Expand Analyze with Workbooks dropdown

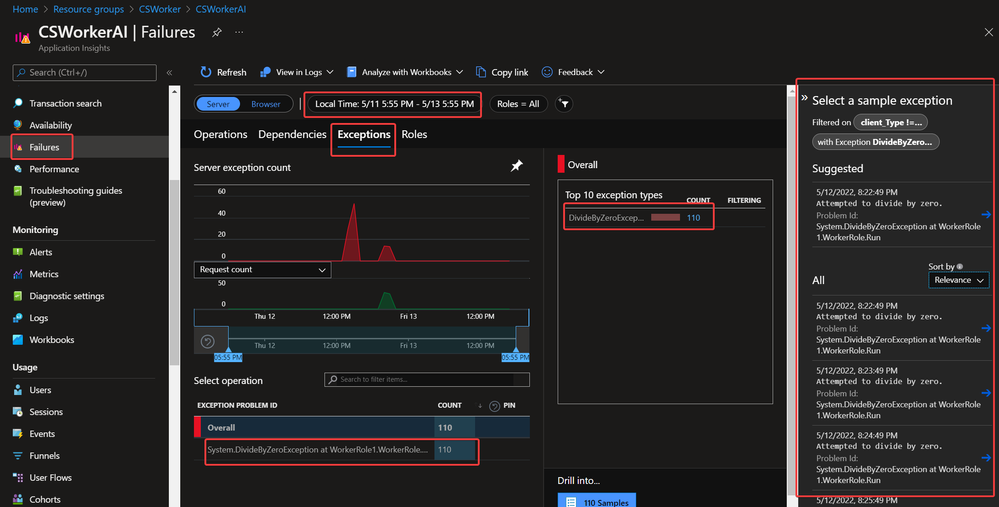pyautogui.click(x=405, y=72)
